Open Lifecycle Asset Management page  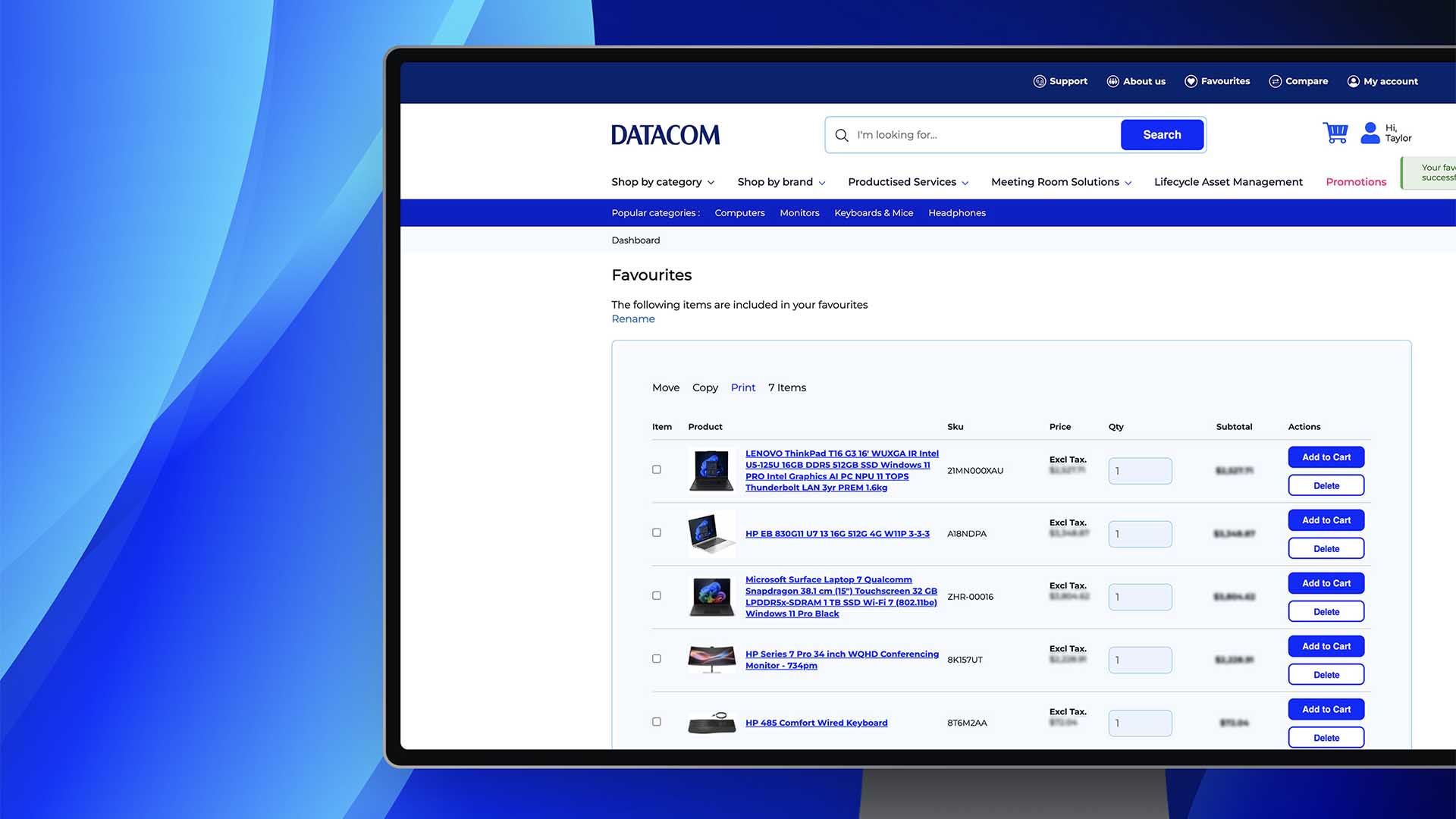pyautogui.click(x=1228, y=182)
